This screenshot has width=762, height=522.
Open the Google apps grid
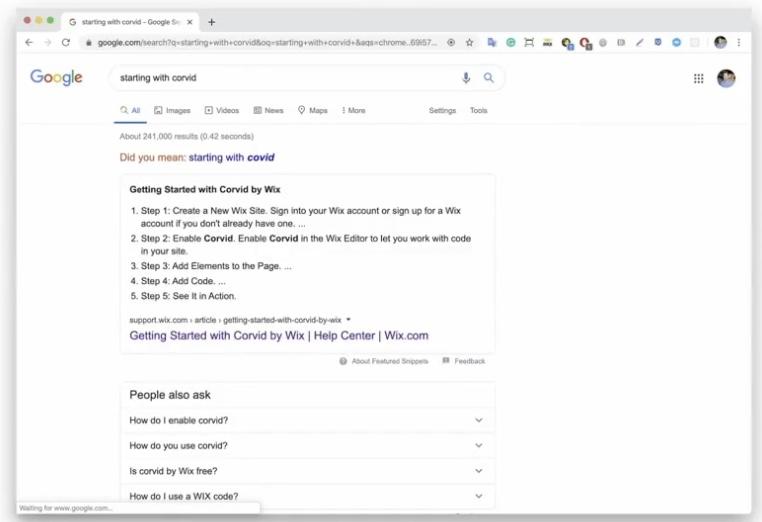point(698,78)
